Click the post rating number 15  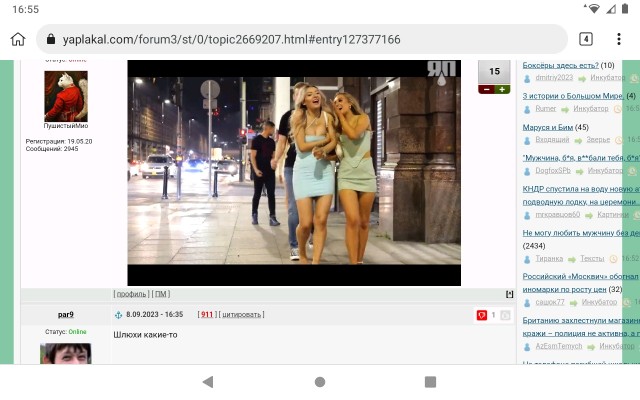pyautogui.click(x=494, y=71)
